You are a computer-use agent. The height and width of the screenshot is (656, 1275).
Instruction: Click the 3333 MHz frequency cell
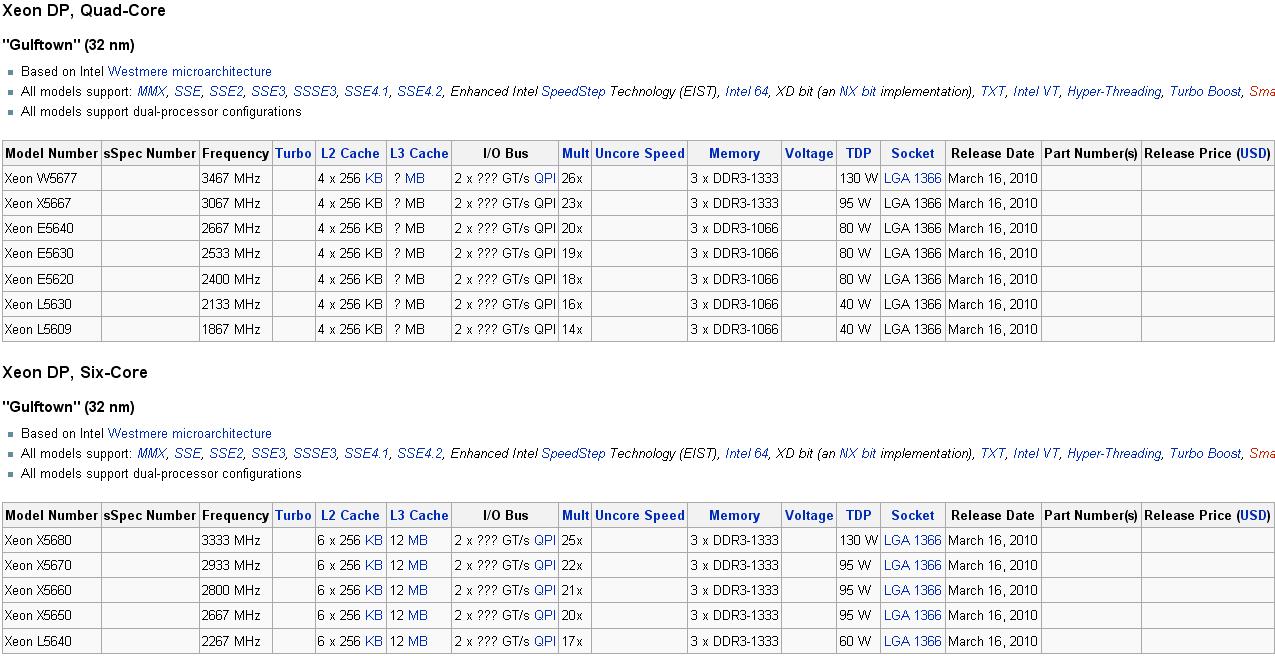click(x=235, y=541)
